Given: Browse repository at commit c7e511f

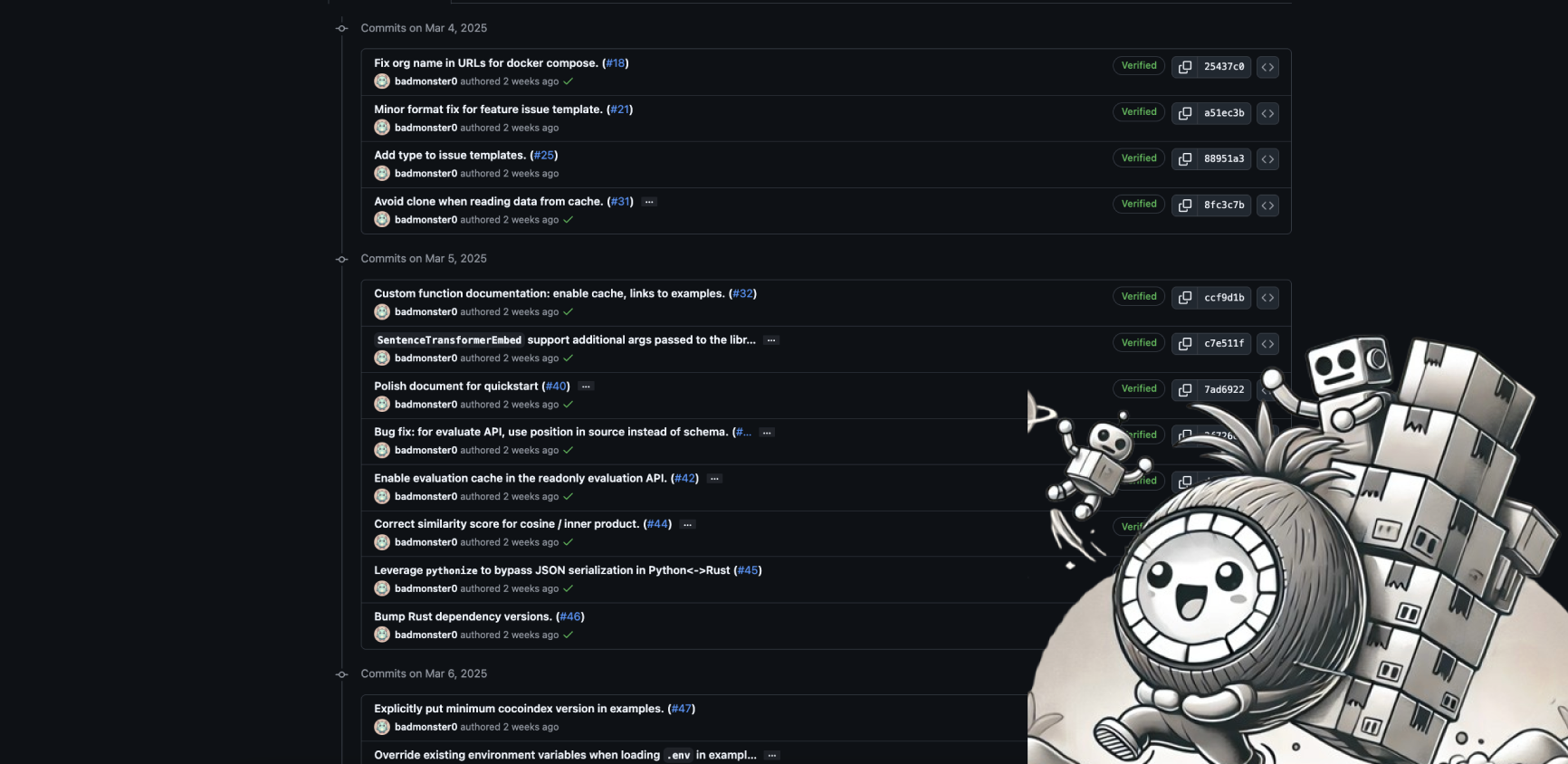Looking at the screenshot, I should pyautogui.click(x=1267, y=344).
